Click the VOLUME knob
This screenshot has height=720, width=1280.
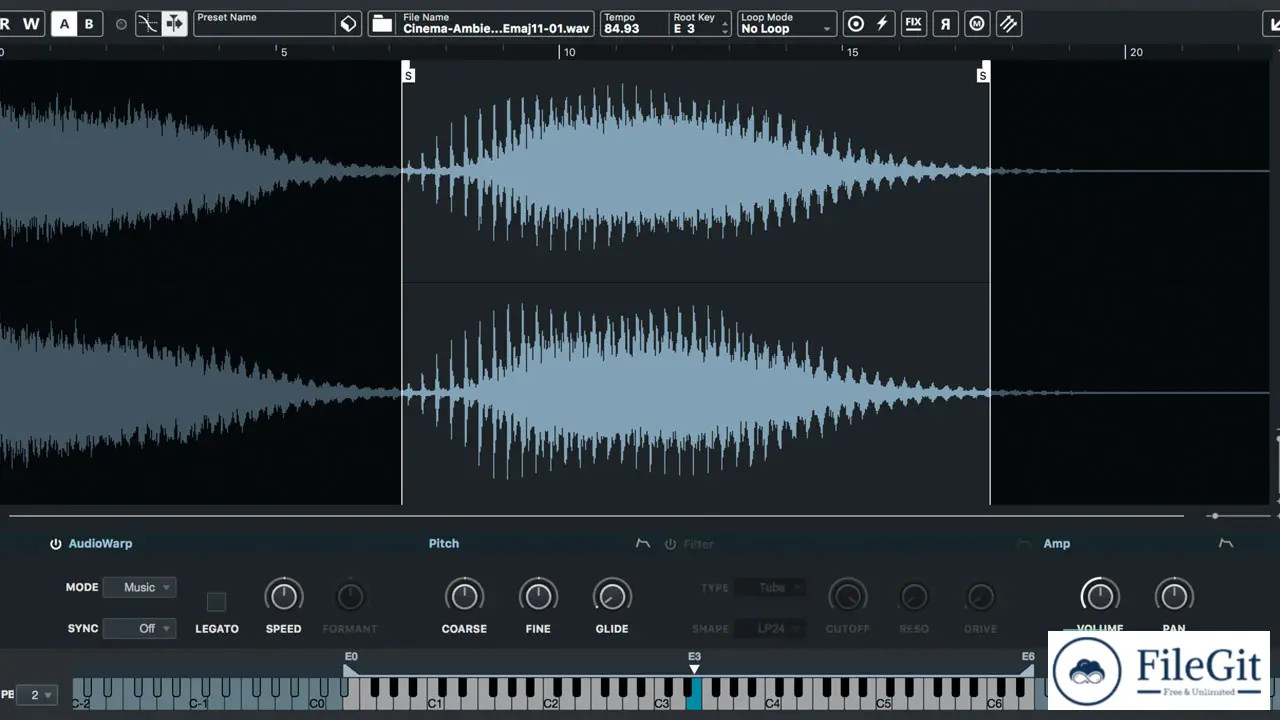(x=1100, y=597)
